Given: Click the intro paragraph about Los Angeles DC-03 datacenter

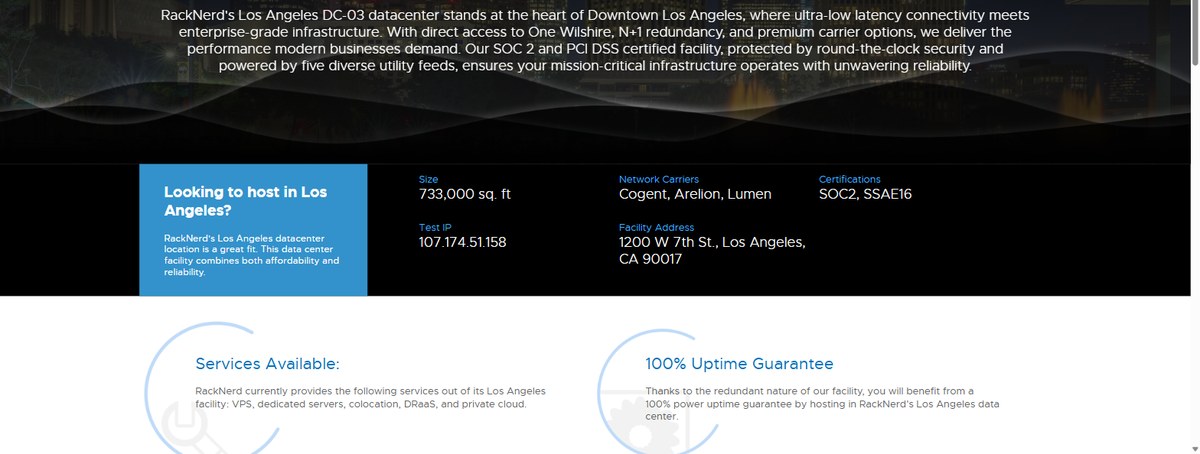Looking at the screenshot, I should pos(595,41).
